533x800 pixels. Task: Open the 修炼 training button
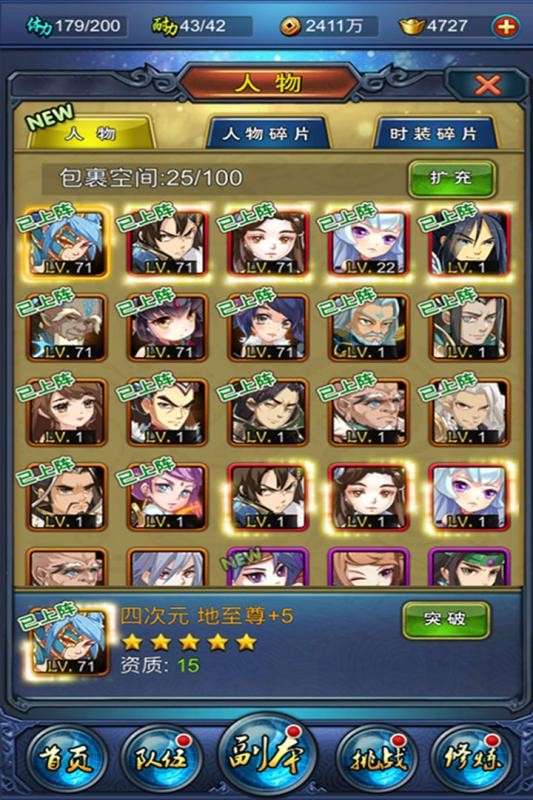click(472, 758)
